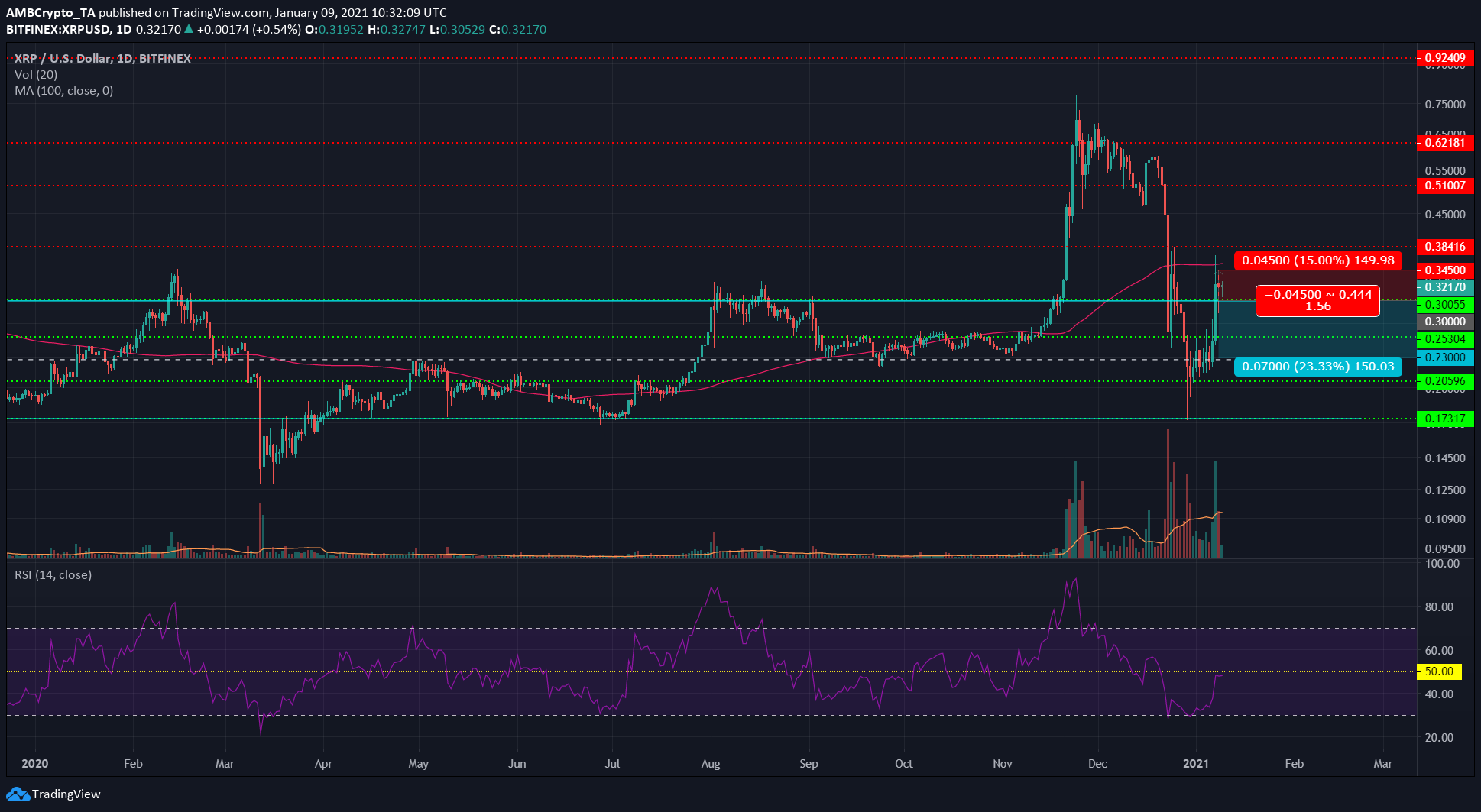This screenshot has width=1481, height=812.
Task: Select the 0.20596 green support label
Action: click(1445, 381)
